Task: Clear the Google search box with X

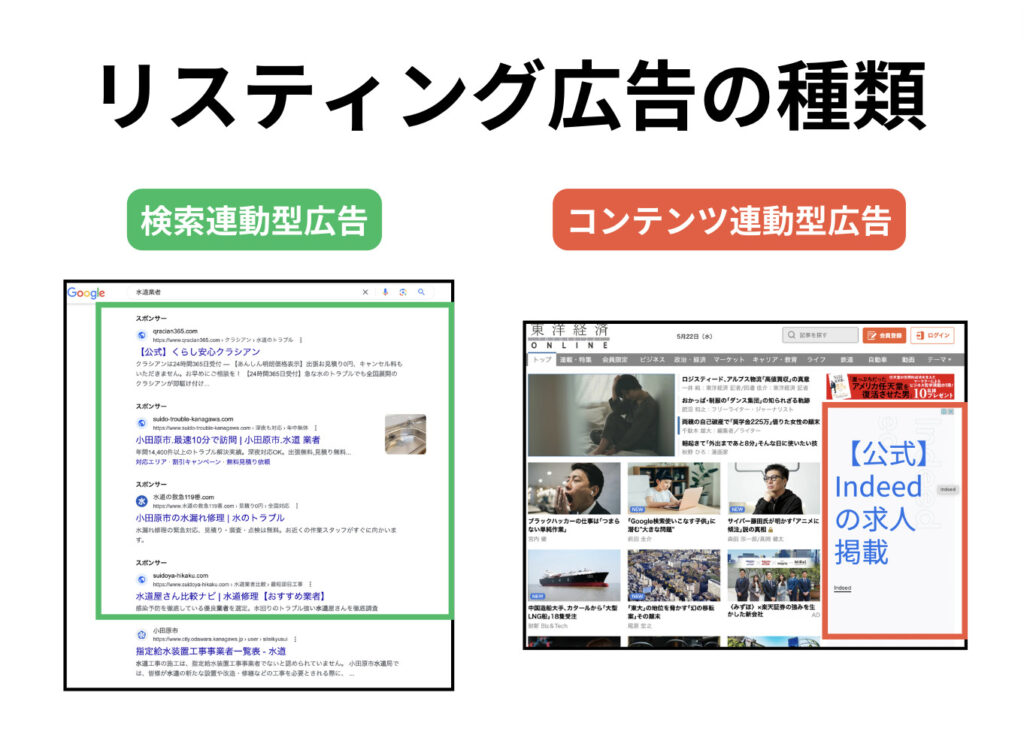Action: [x=364, y=292]
